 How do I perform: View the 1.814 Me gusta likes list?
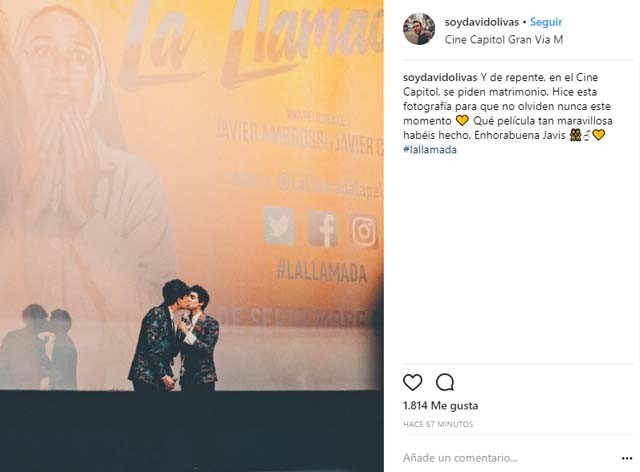point(440,405)
